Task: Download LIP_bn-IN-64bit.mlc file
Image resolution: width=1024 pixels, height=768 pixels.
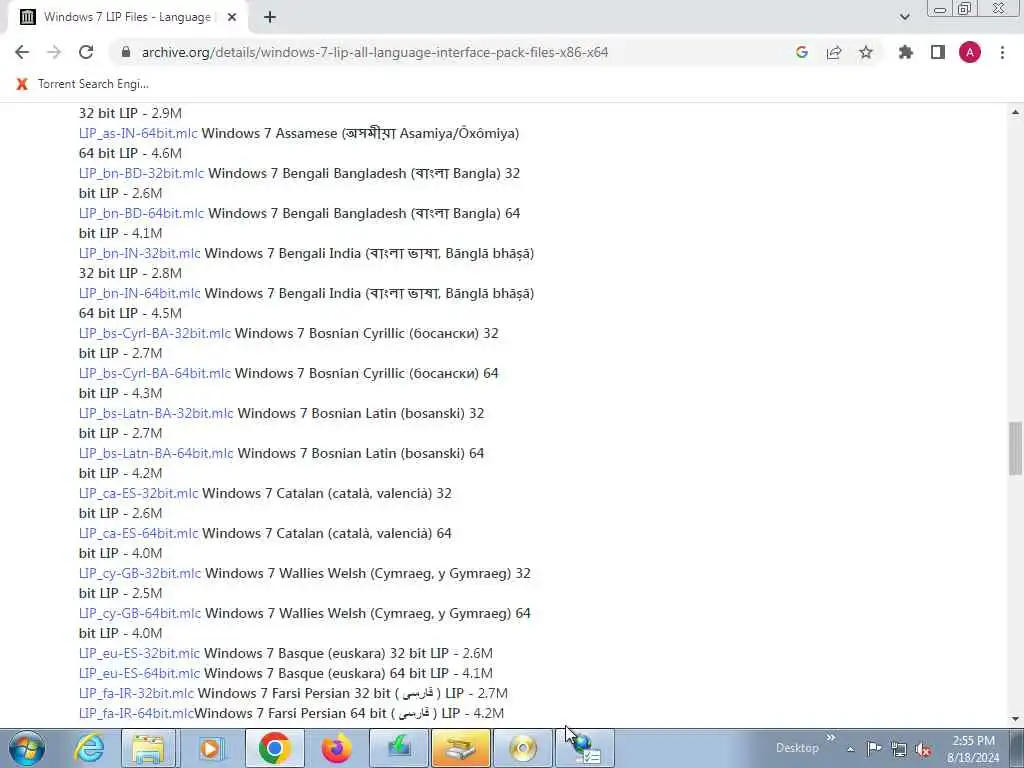Action: pyautogui.click(x=139, y=293)
